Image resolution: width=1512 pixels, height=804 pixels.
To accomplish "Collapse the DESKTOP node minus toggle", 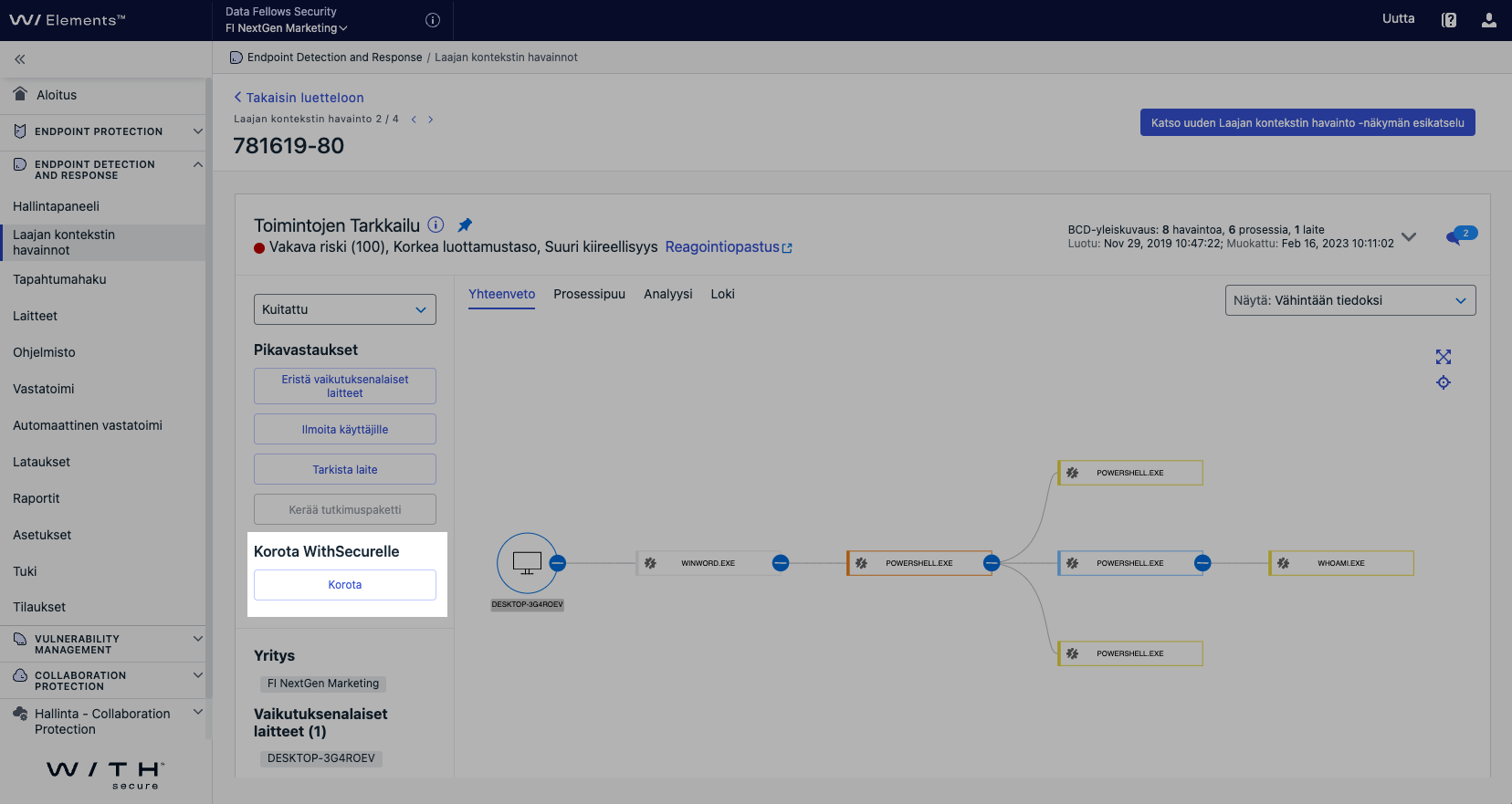I will pos(558,563).
